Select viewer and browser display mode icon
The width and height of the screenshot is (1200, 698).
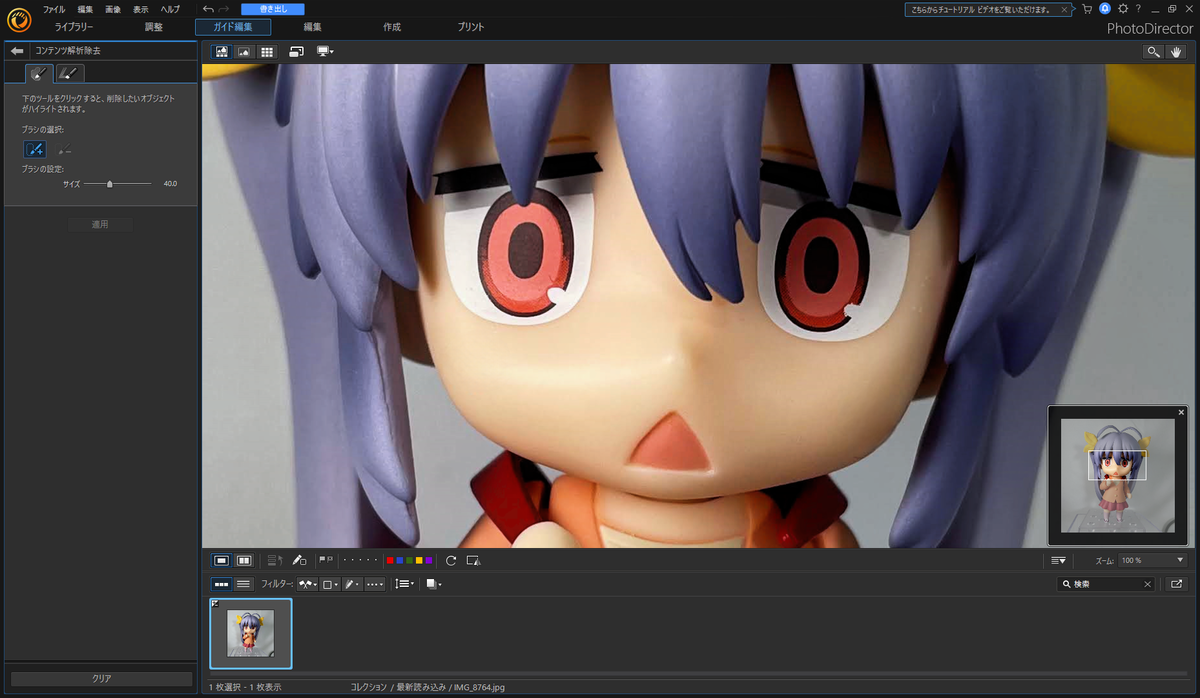[x=222, y=51]
